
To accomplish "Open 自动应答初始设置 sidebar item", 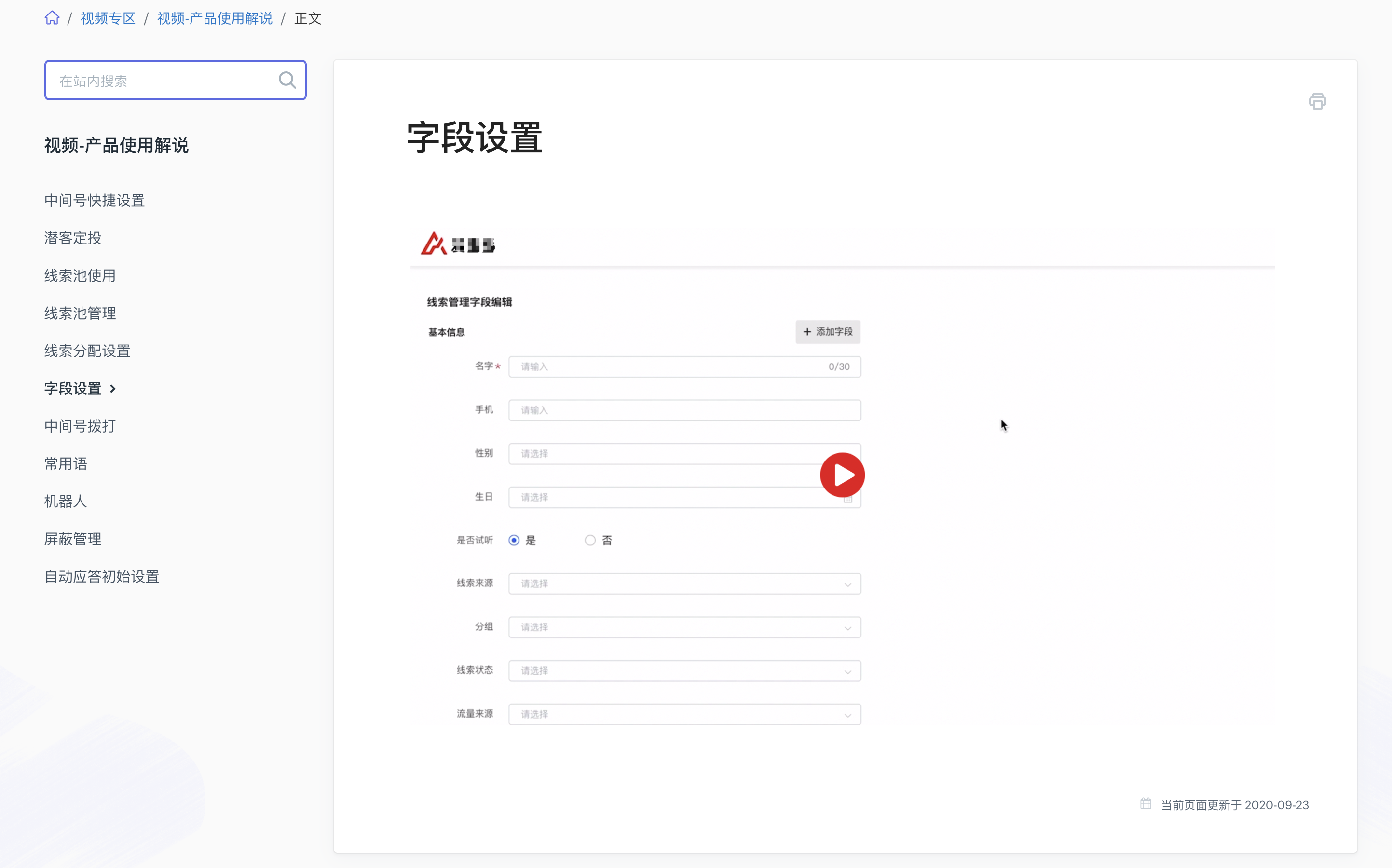I will 102,576.
